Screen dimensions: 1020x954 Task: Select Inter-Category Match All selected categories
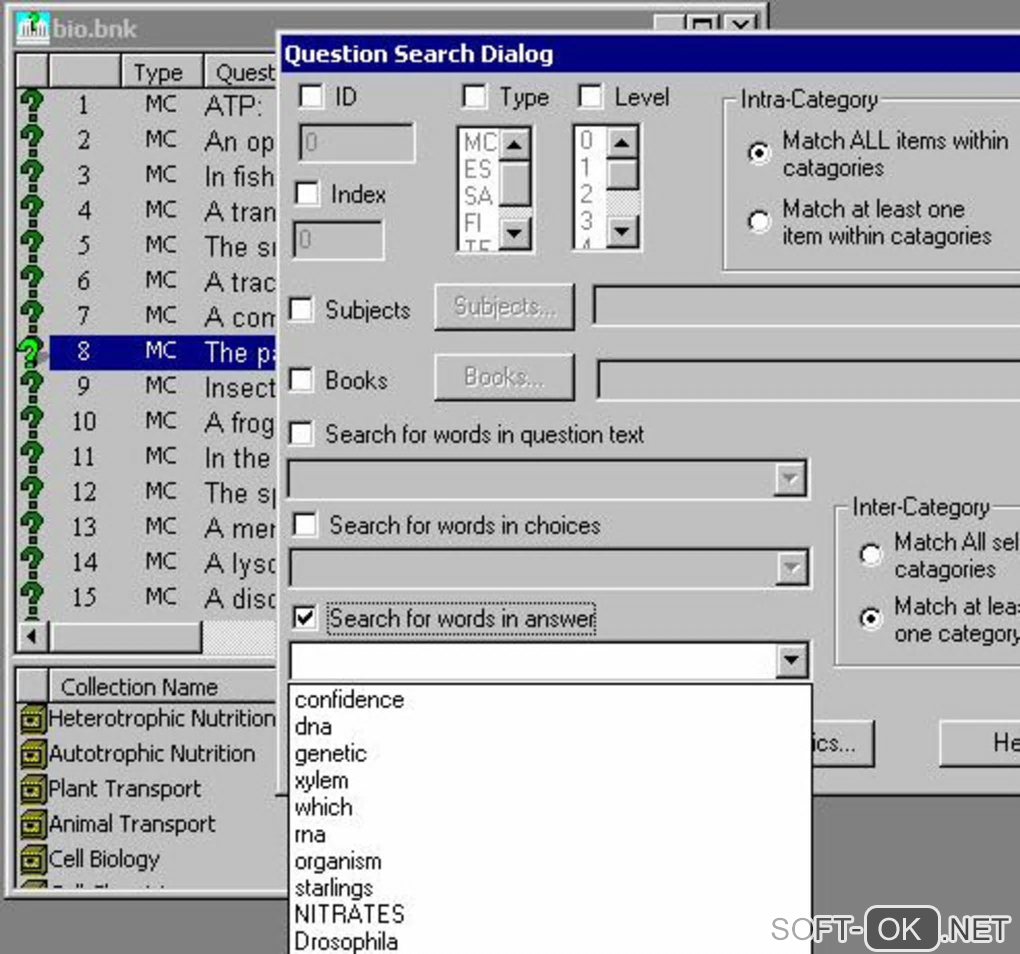pyautogui.click(x=870, y=555)
